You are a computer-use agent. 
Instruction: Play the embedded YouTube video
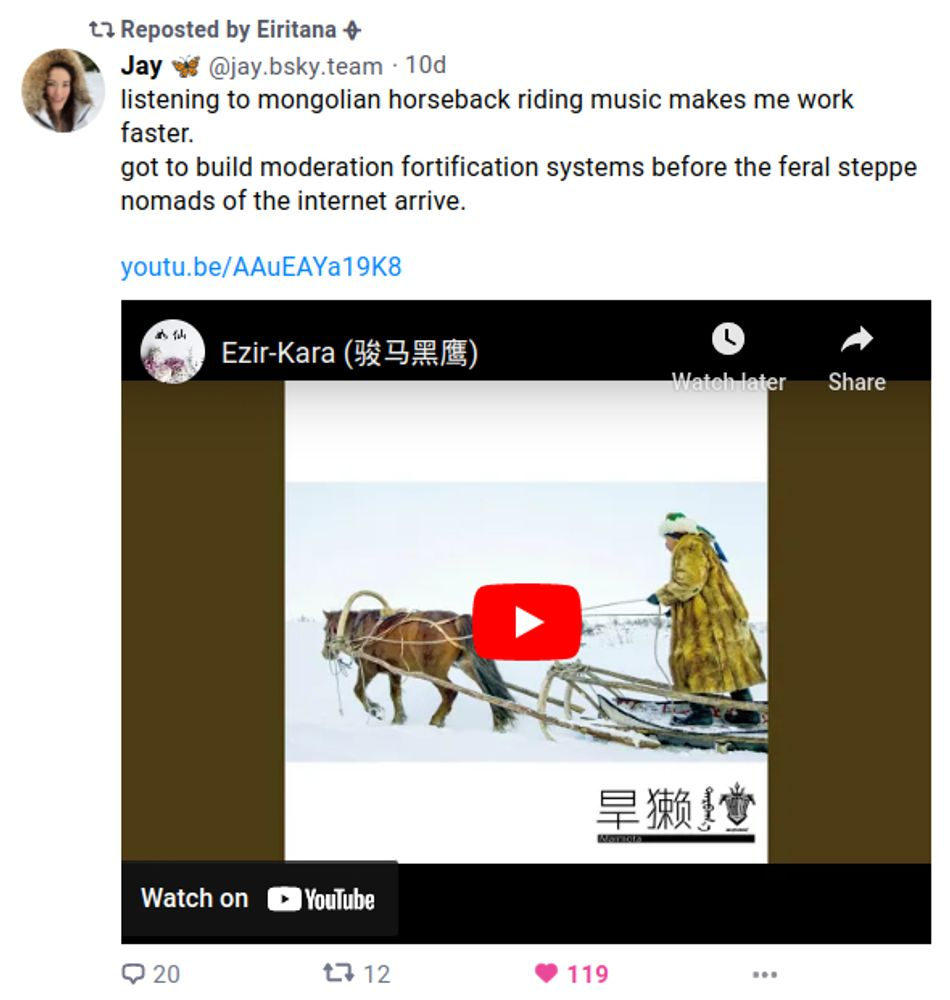527,621
